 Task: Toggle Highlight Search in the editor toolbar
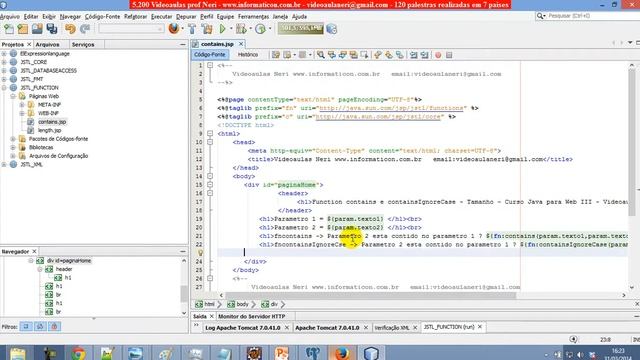[x=353, y=55]
